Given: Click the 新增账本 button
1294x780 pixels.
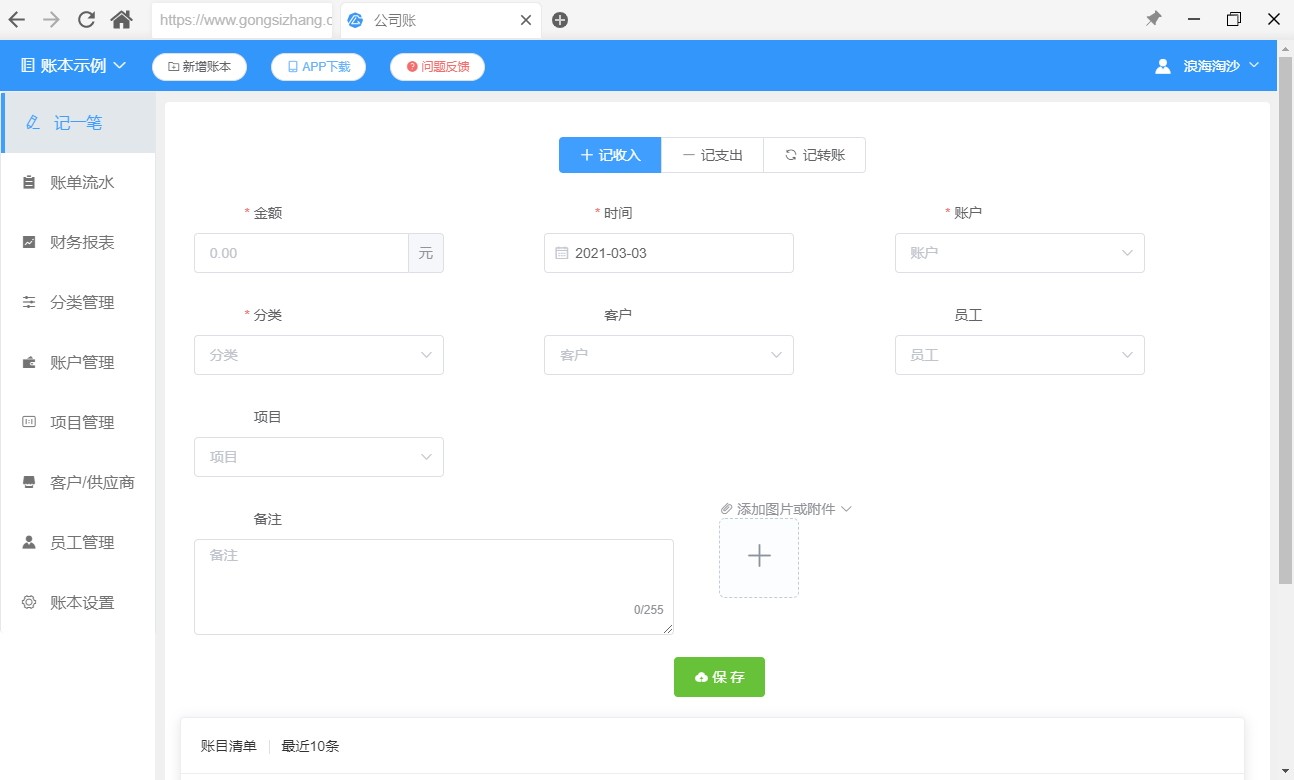Looking at the screenshot, I should pos(199,67).
